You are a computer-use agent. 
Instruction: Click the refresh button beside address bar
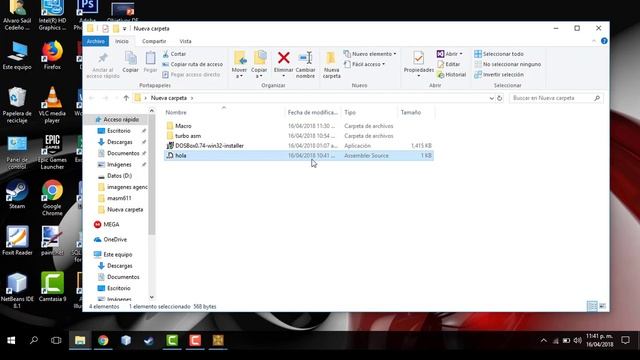[x=499, y=98]
